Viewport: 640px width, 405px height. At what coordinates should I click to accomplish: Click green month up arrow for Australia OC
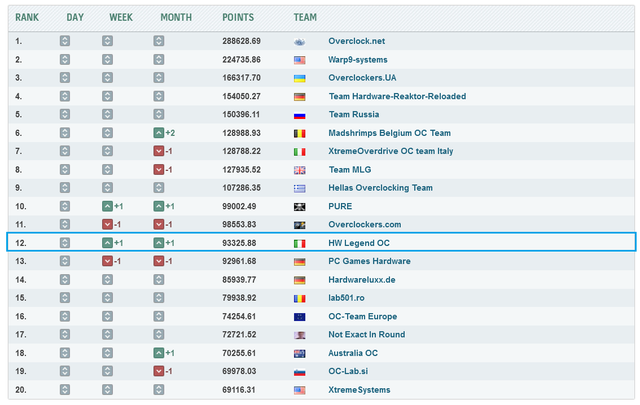[x=159, y=353]
